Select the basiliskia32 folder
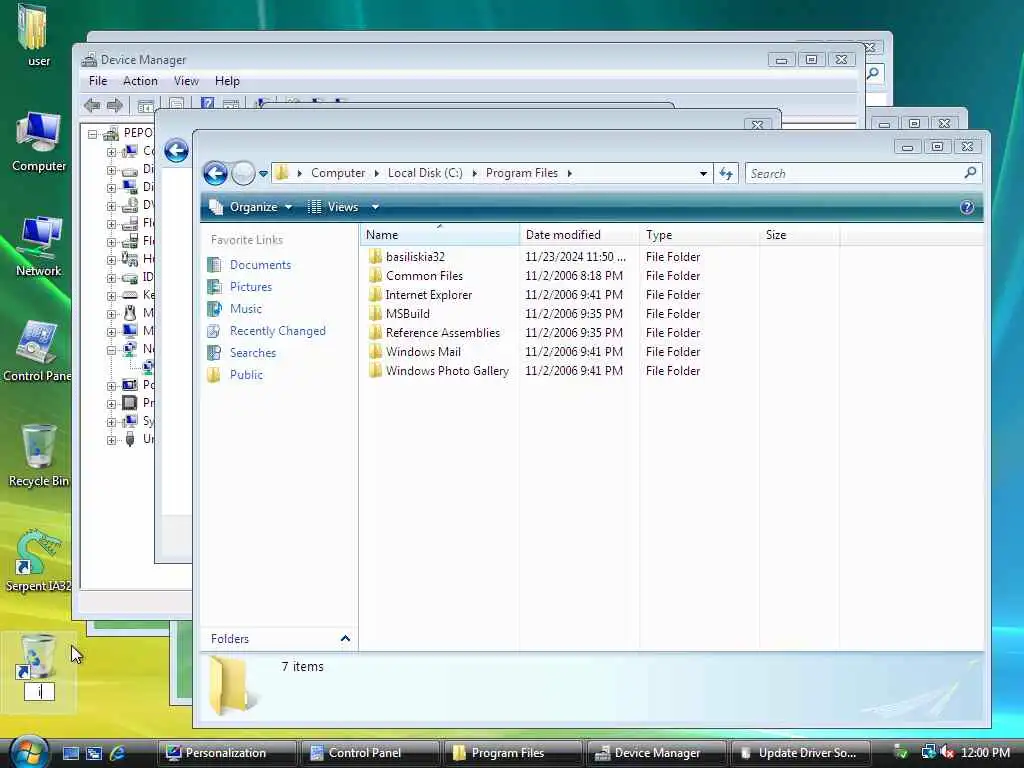Image resolution: width=1024 pixels, height=768 pixels. pos(415,257)
